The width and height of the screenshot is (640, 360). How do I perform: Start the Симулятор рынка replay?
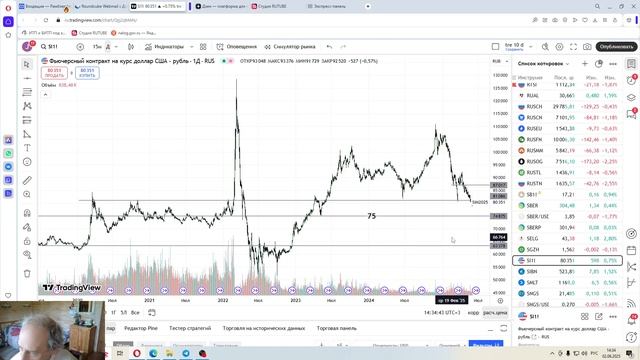coord(290,47)
